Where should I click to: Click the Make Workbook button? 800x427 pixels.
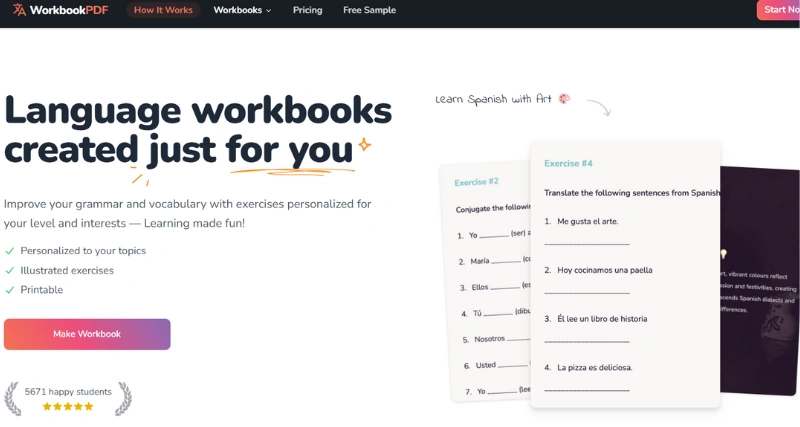pos(87,334)
